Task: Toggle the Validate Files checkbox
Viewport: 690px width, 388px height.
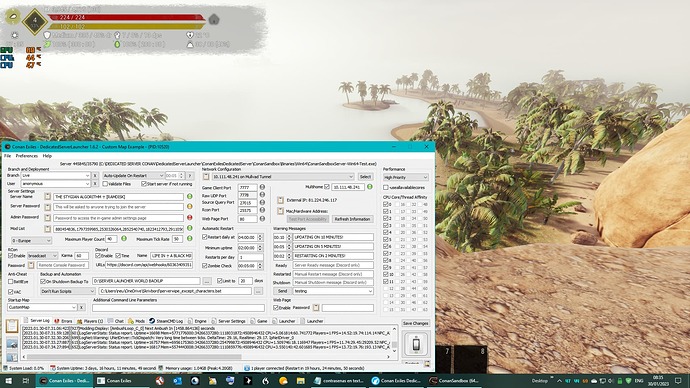Action: (x=105, y=184)
